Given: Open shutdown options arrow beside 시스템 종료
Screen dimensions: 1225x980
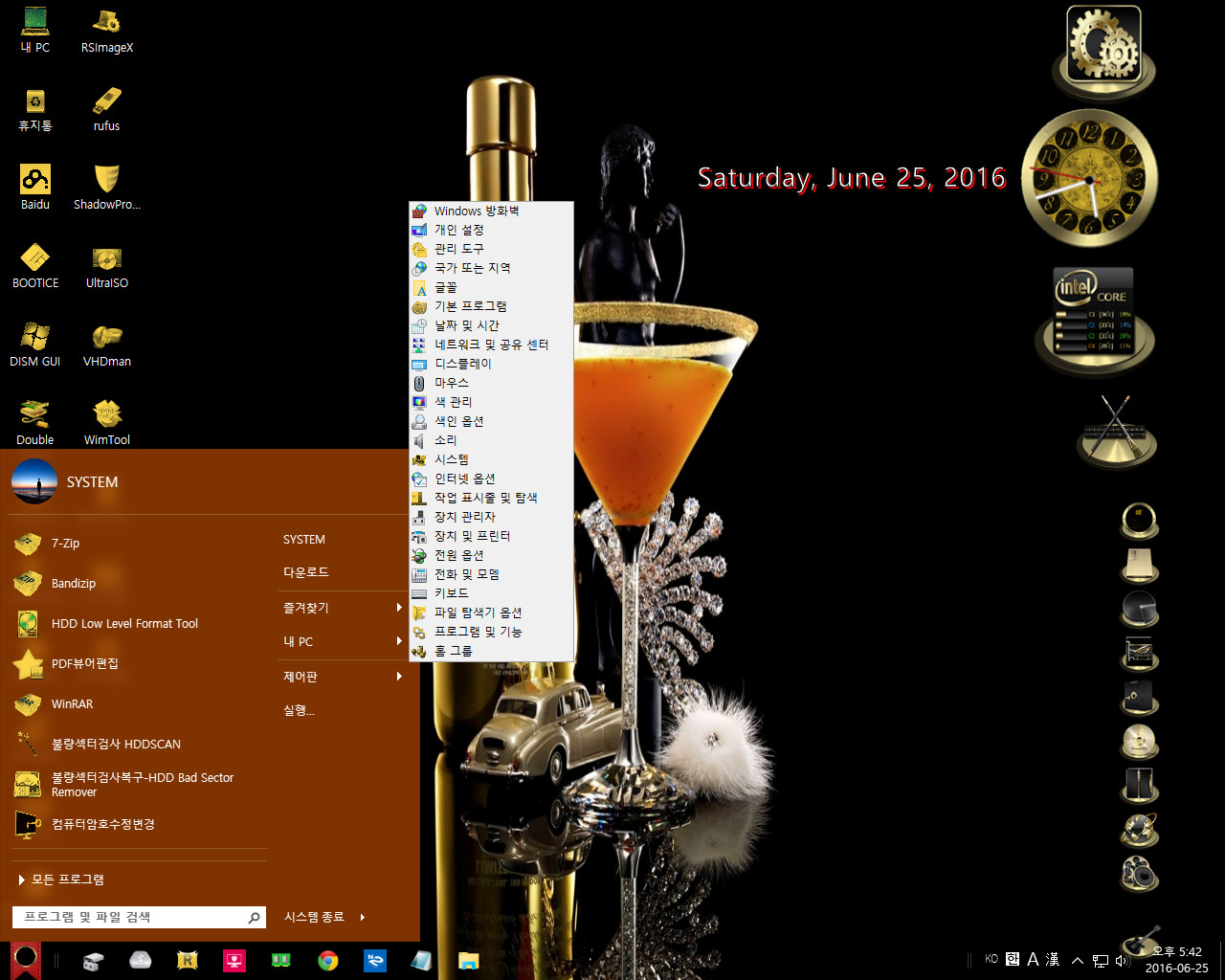Looking at the screenshot, I should point(363,917).
